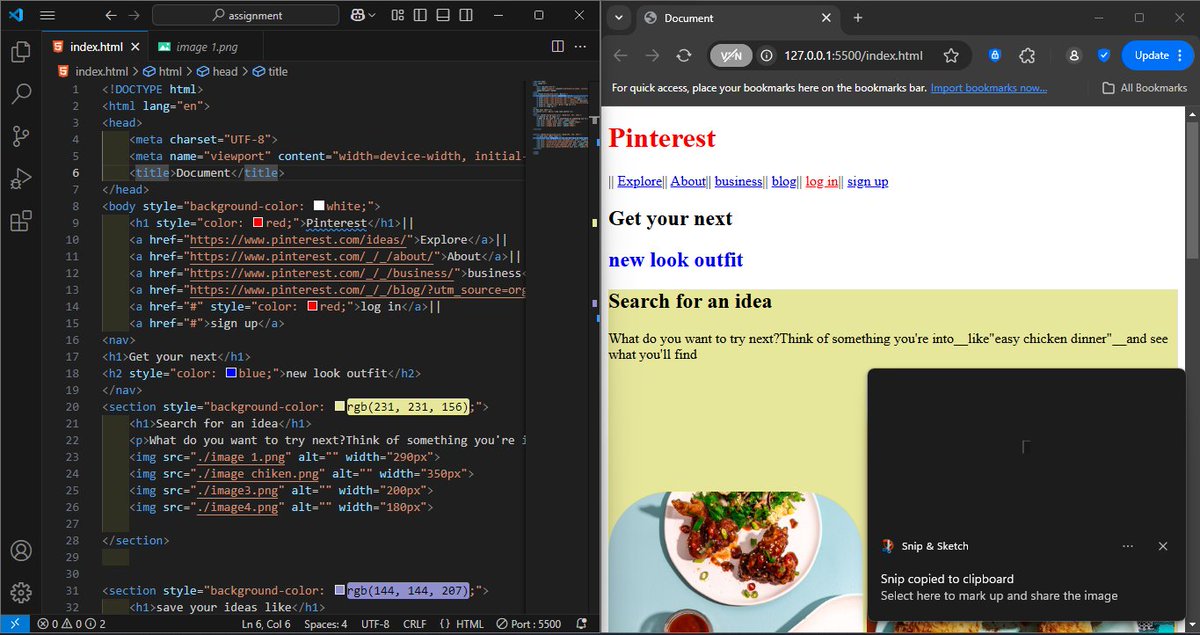View site information for 127.0.0.1
Image resolution: width=1200 pixels, height=635 pixels.
point(767,56)
